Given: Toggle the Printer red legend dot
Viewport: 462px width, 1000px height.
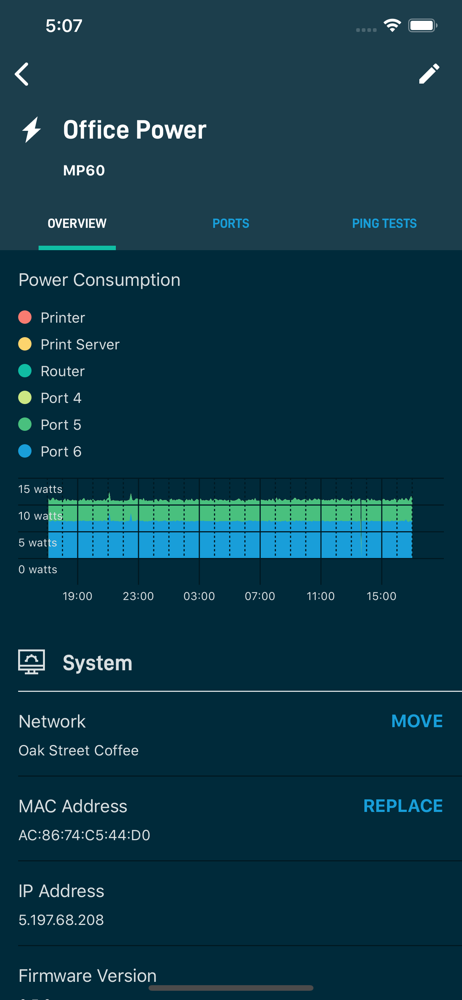Looking at the screenshot, I should click(x=26, y=317).
